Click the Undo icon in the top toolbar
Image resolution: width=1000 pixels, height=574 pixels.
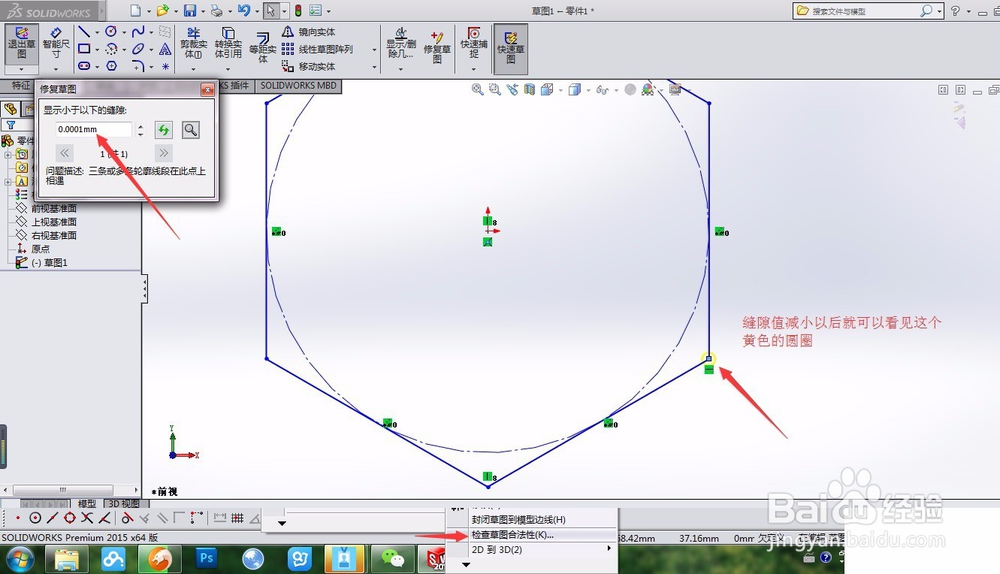tap(244, 10)
